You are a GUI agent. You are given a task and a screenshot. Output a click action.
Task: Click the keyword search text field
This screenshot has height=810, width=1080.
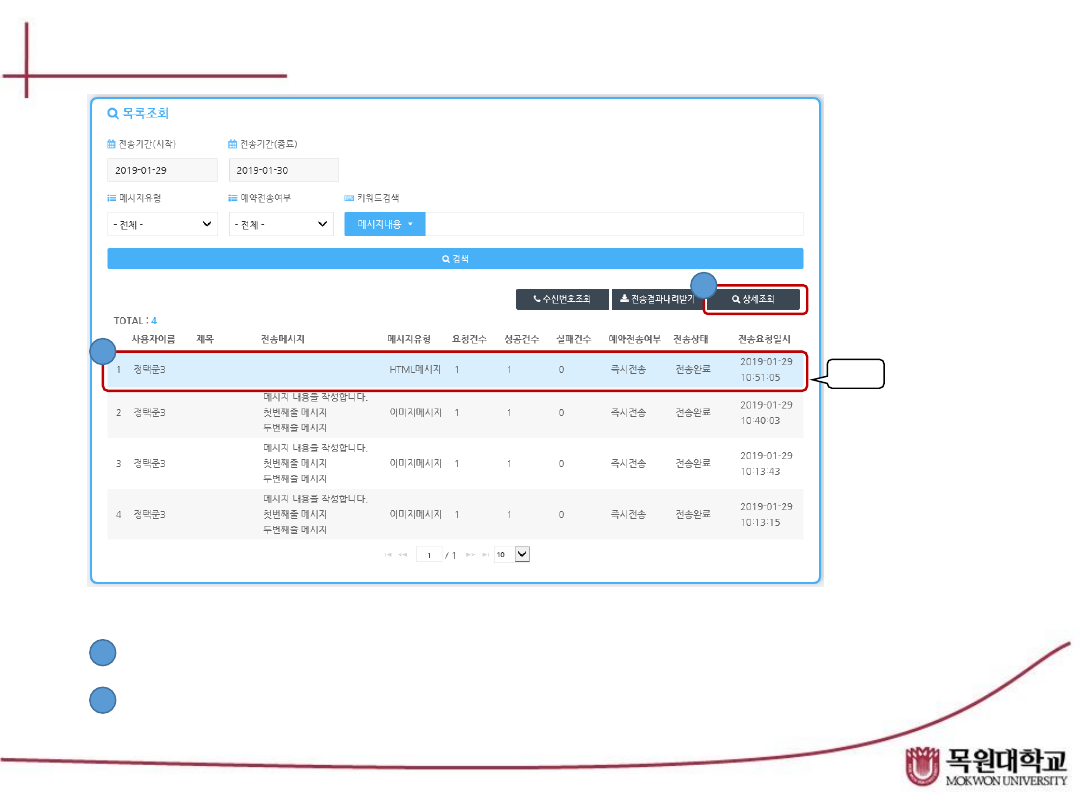tap(613, 224)
